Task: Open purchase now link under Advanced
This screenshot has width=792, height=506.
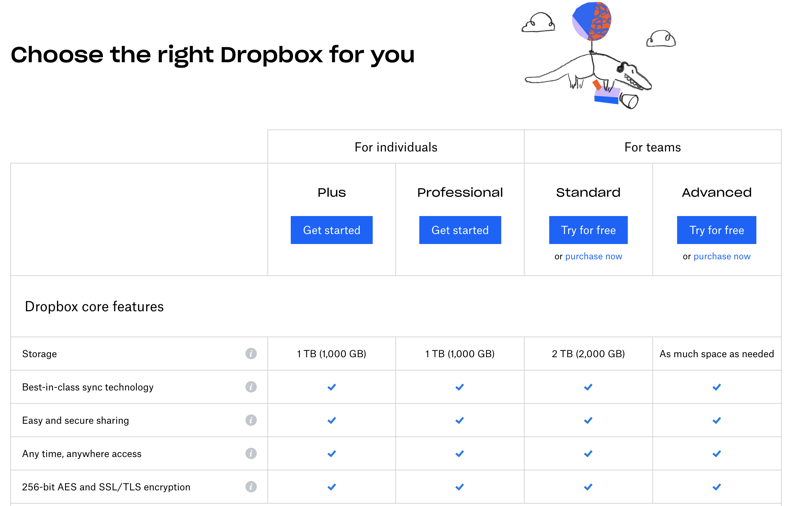Action: pos(722,257)
